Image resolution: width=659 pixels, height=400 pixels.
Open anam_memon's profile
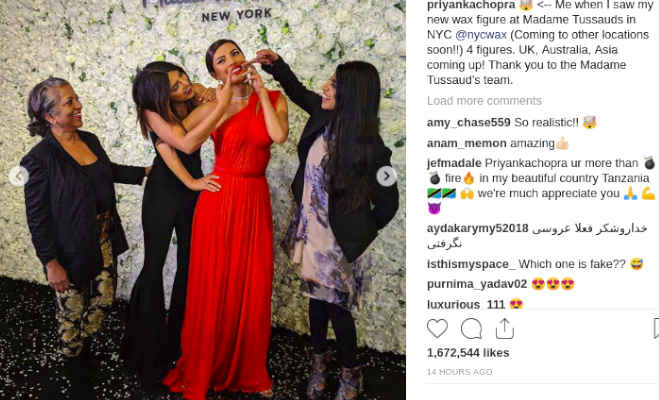tap(467, 143)
